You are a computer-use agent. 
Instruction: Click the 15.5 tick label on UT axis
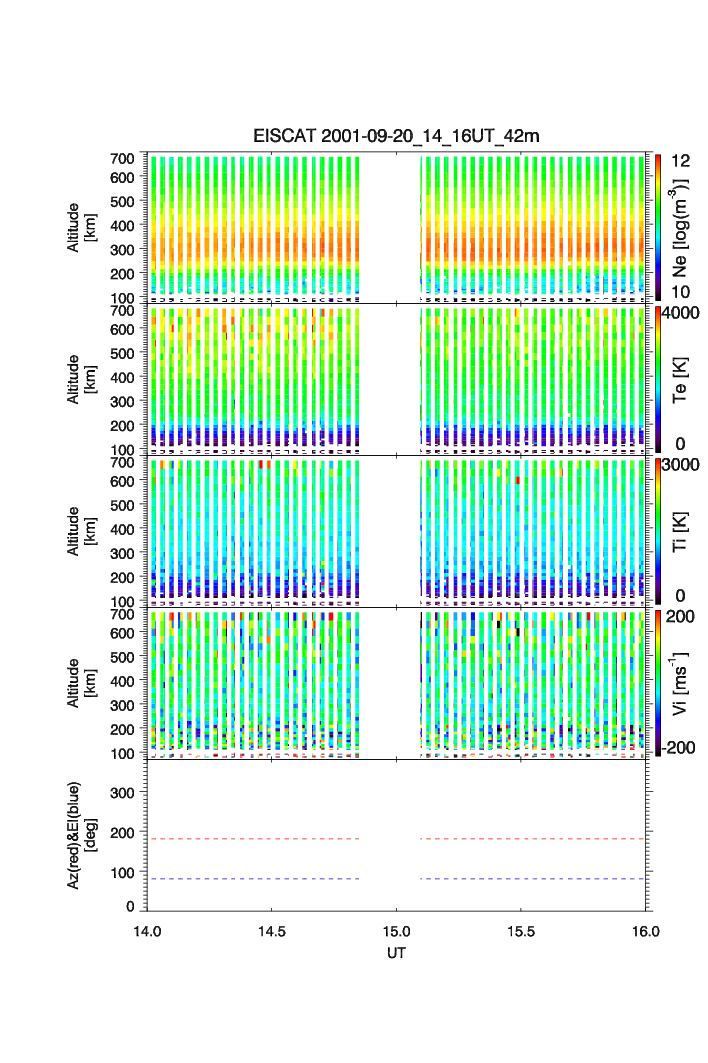click(x=521, y=931)
